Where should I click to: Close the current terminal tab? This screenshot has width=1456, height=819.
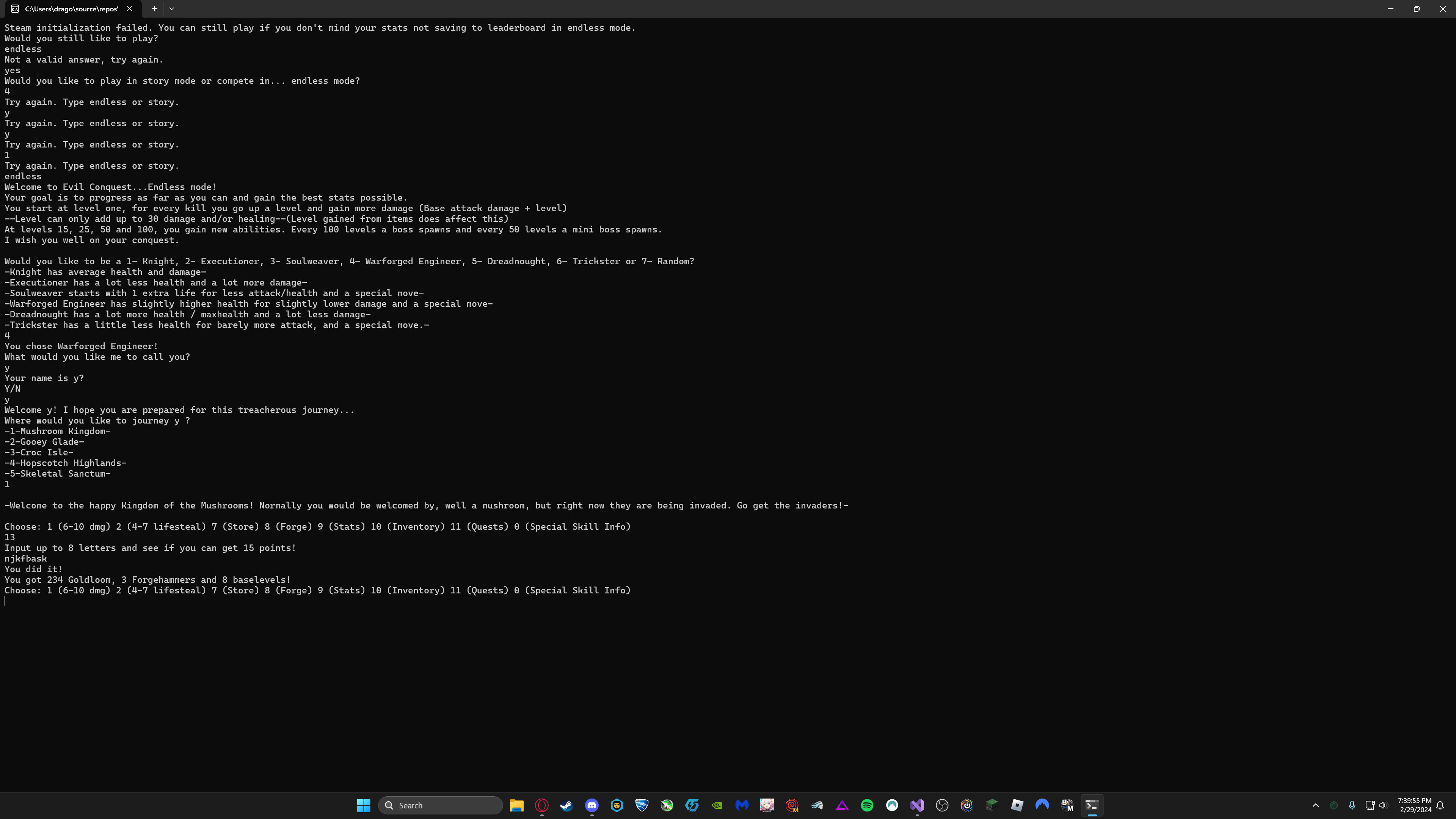click(129, 9)
